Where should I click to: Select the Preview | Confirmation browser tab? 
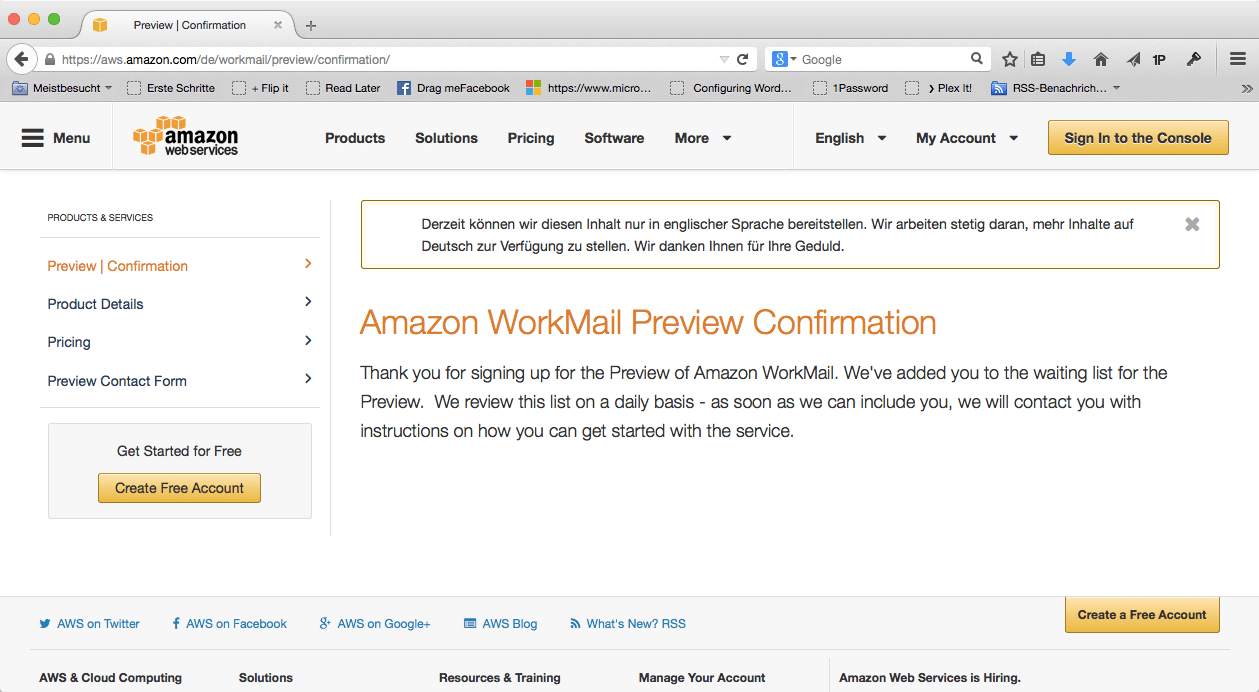(188, 25)
